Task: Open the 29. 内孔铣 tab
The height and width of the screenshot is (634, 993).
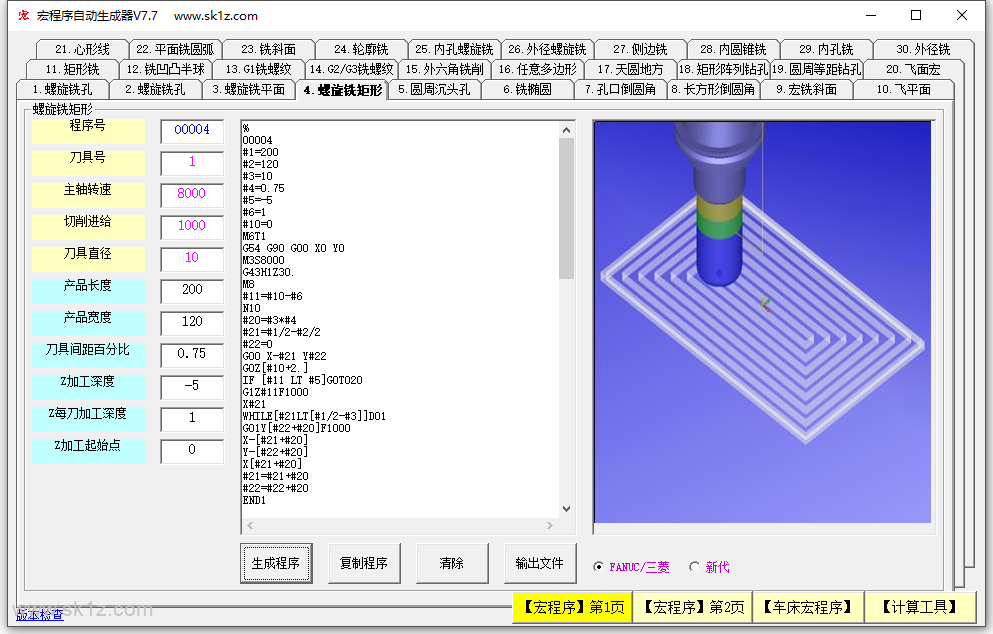Action: 826,49
